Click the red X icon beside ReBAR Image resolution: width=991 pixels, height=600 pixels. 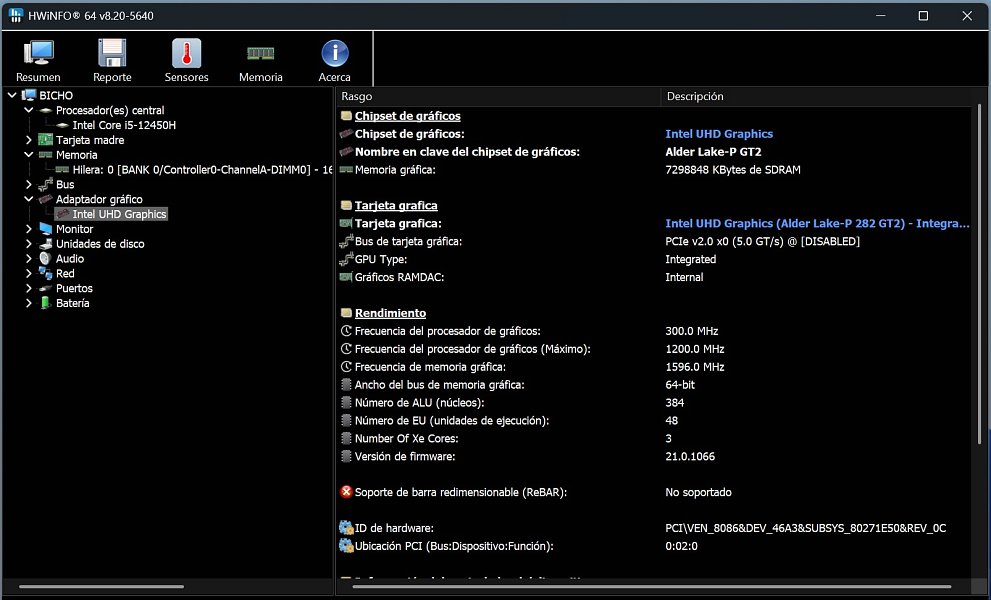pyautogui.click(x=346, y=492)
